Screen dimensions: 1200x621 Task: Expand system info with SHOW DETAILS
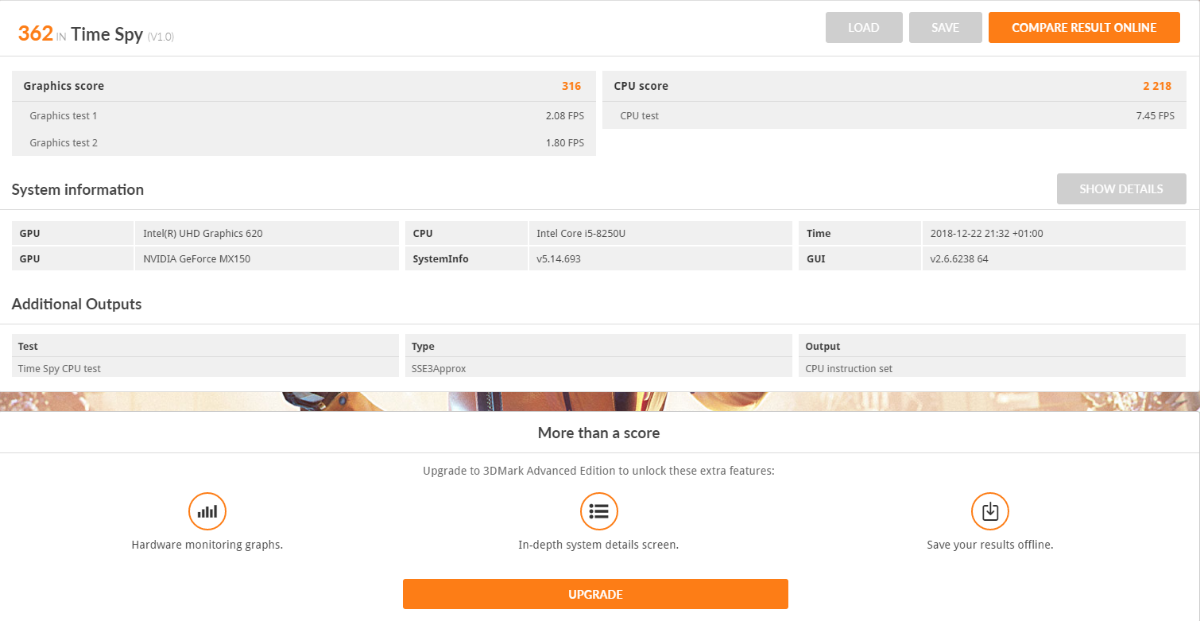(1121, 189)
